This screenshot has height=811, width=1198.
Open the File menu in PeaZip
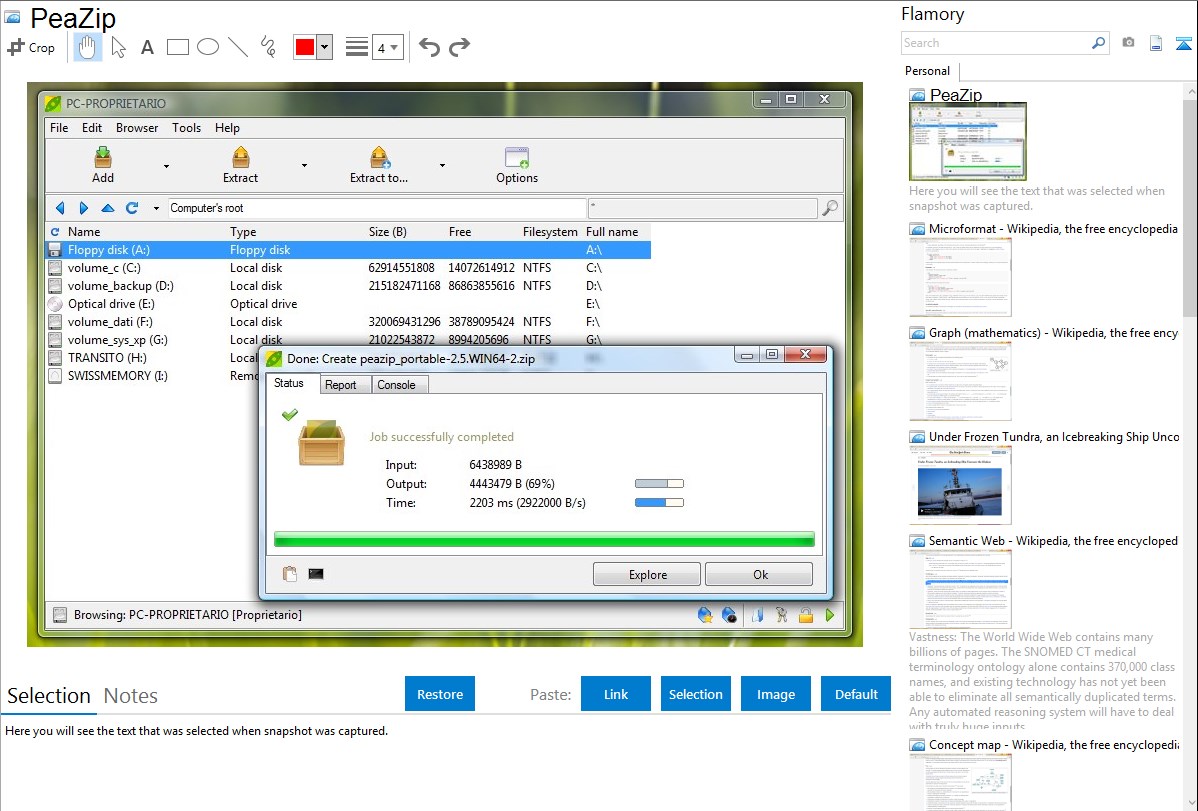(x=59, y=128)
